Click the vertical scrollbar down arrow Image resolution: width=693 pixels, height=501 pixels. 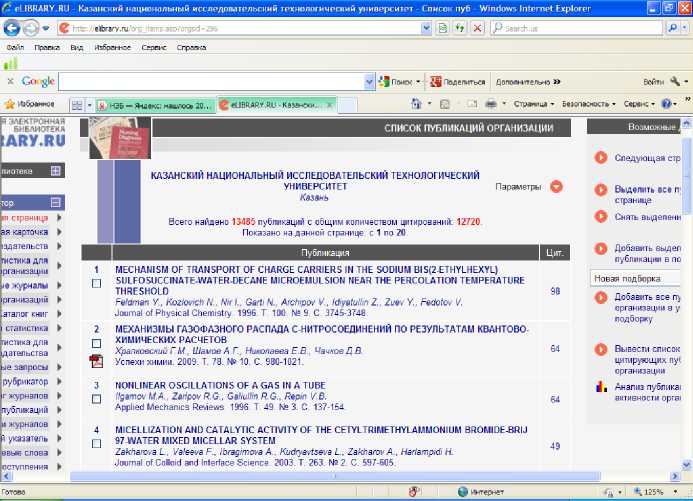click(x=686, y=465)
